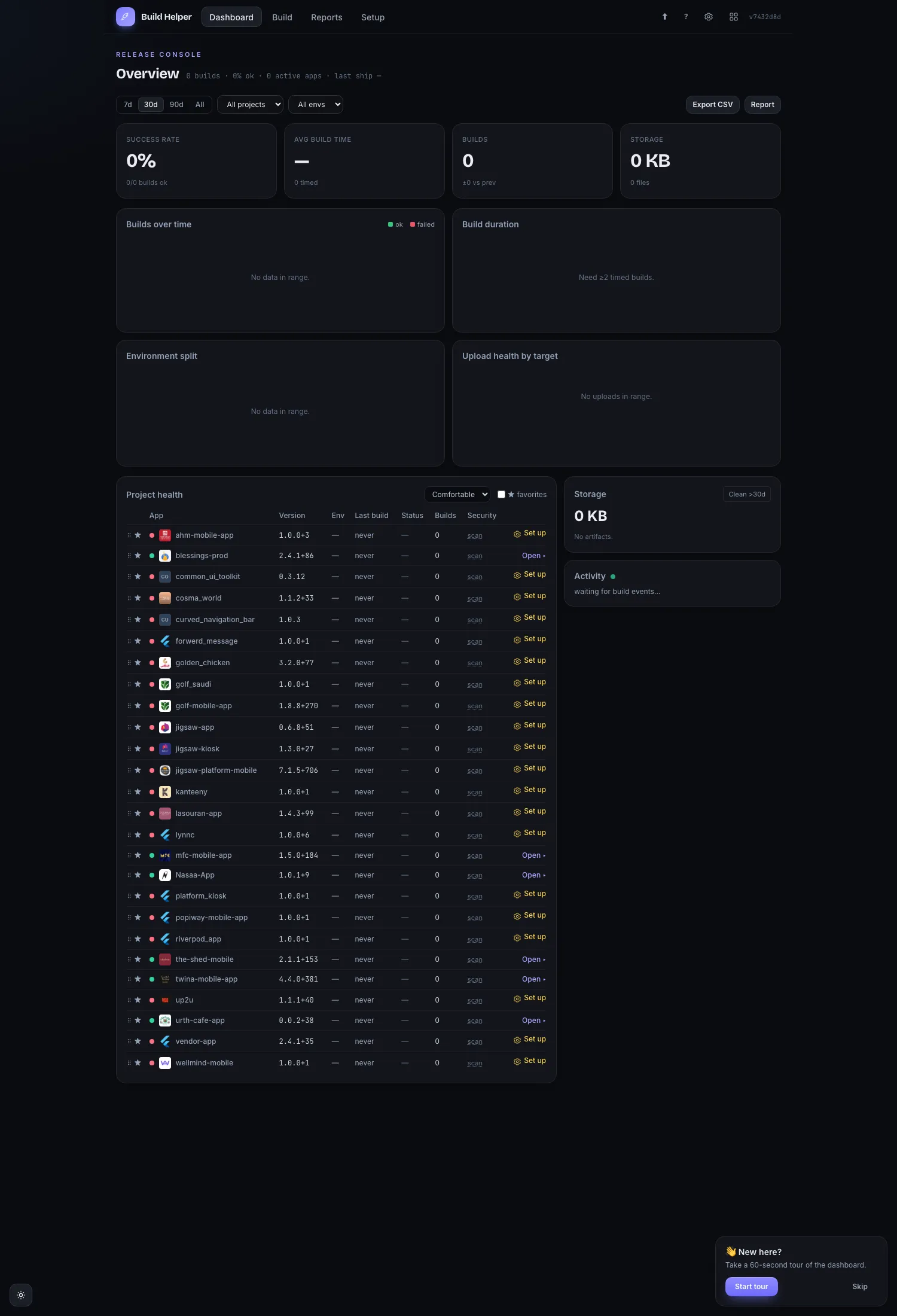Click the upload arrow icon in header
This screenshot has width=897, height=1316.
(x=664, y=17)
